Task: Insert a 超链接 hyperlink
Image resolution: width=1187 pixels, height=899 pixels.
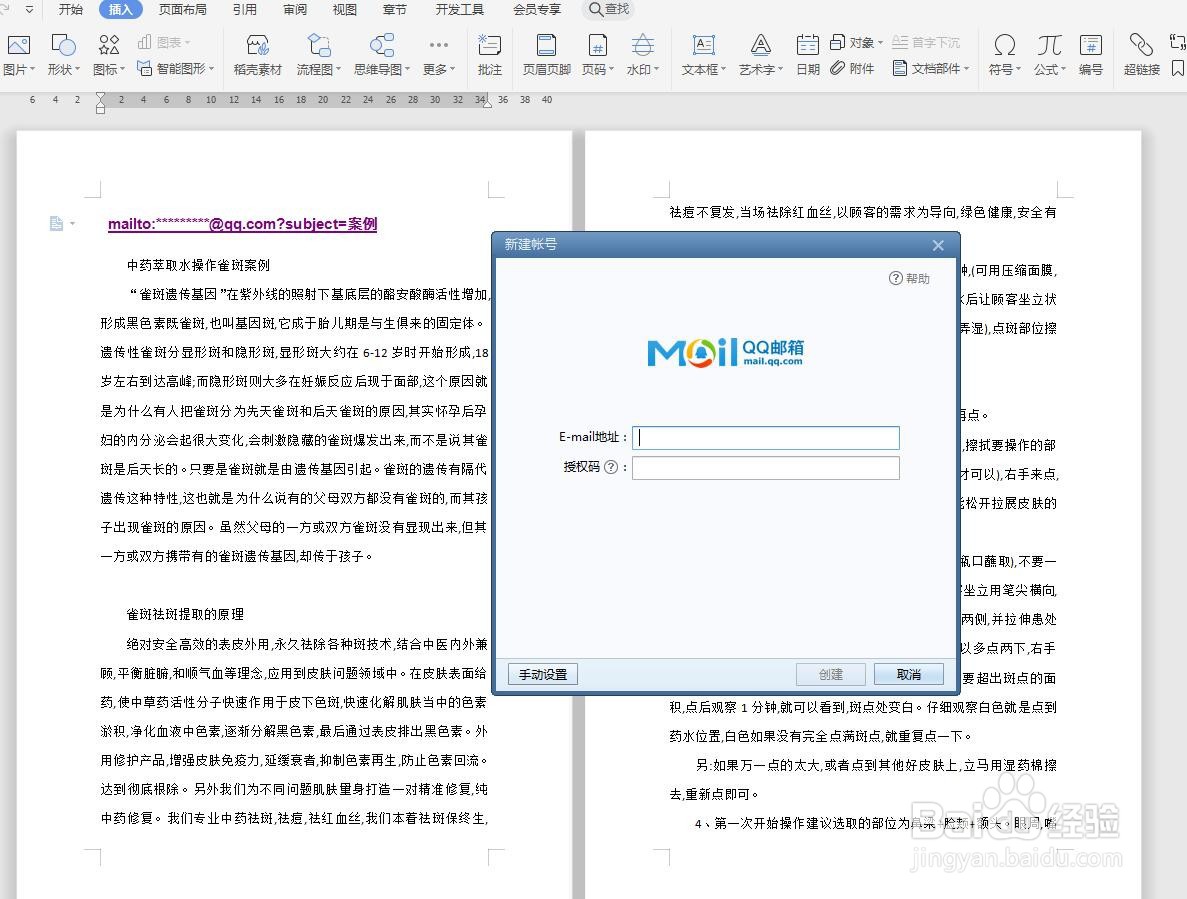Action: click(1142, 54)
